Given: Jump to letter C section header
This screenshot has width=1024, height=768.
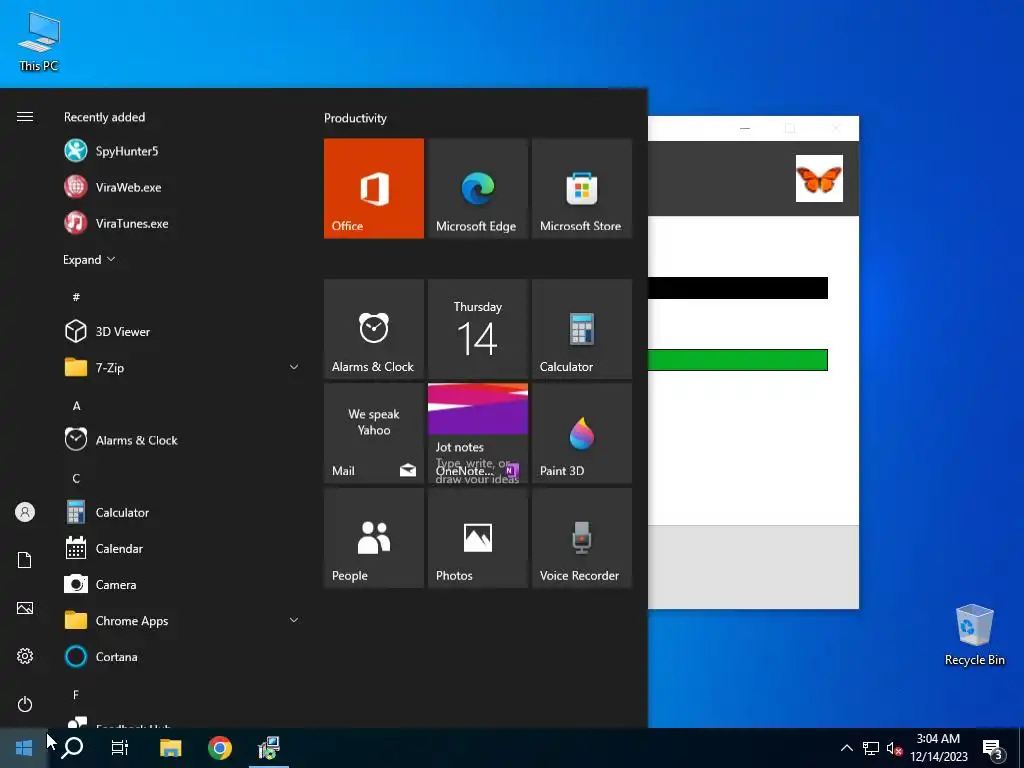Looking at the screenshot, I should click(x=76, y=478).
